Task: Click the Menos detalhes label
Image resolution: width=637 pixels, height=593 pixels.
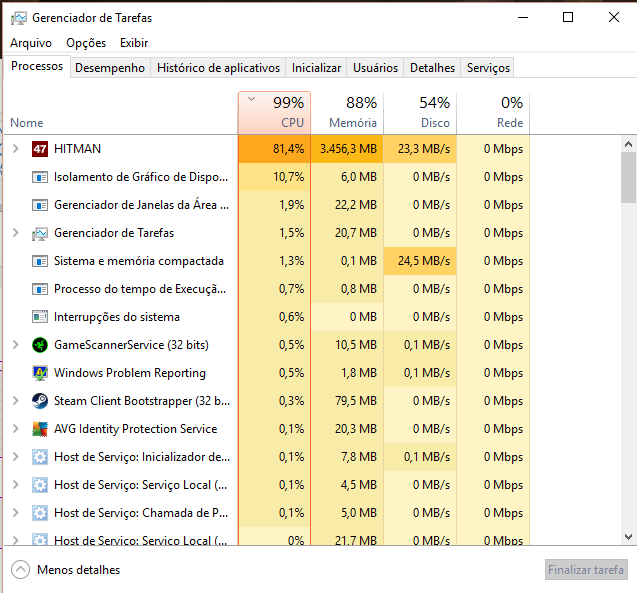Action: point(78,570)
